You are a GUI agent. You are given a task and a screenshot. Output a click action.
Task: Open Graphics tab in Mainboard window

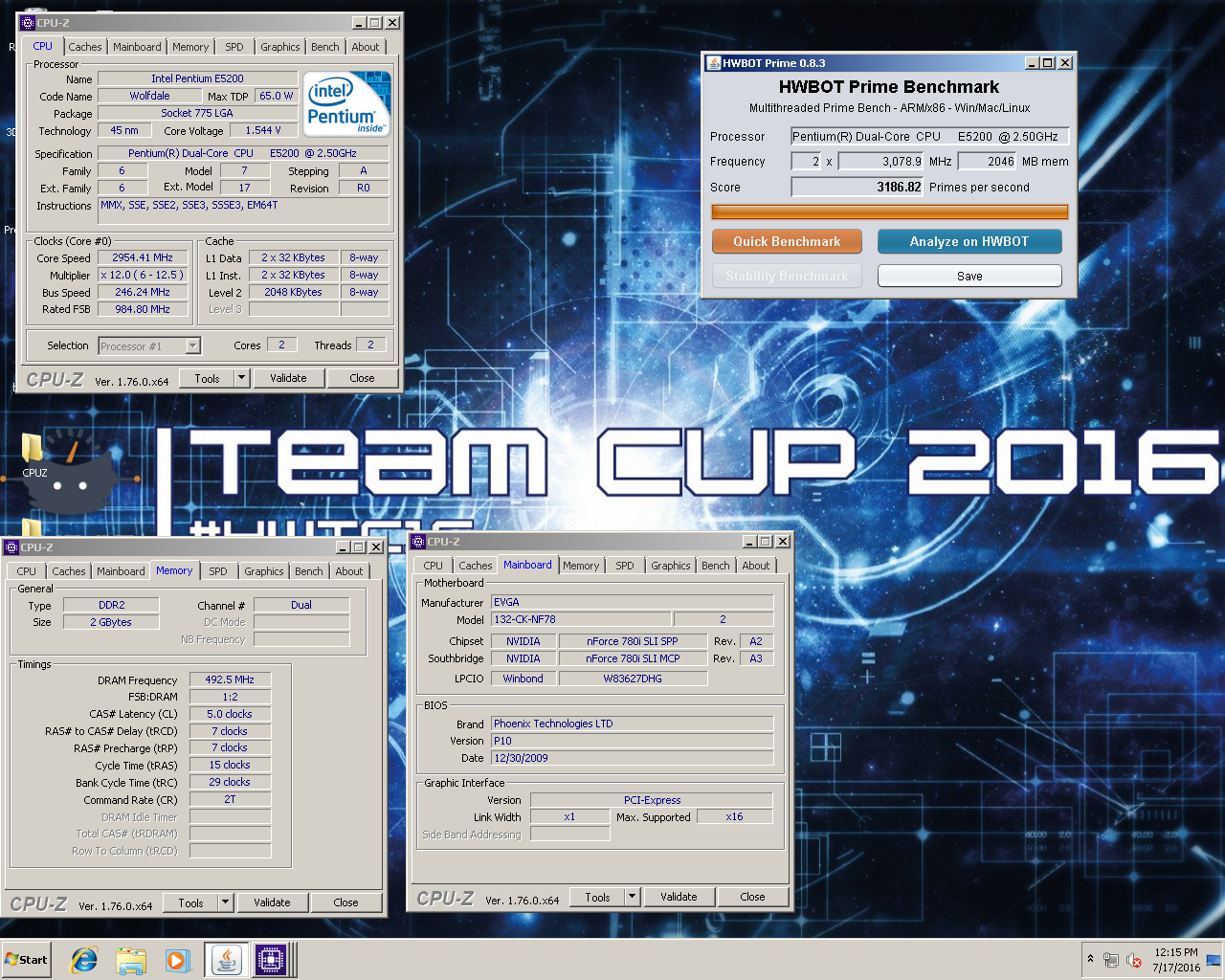pos(671,566)
